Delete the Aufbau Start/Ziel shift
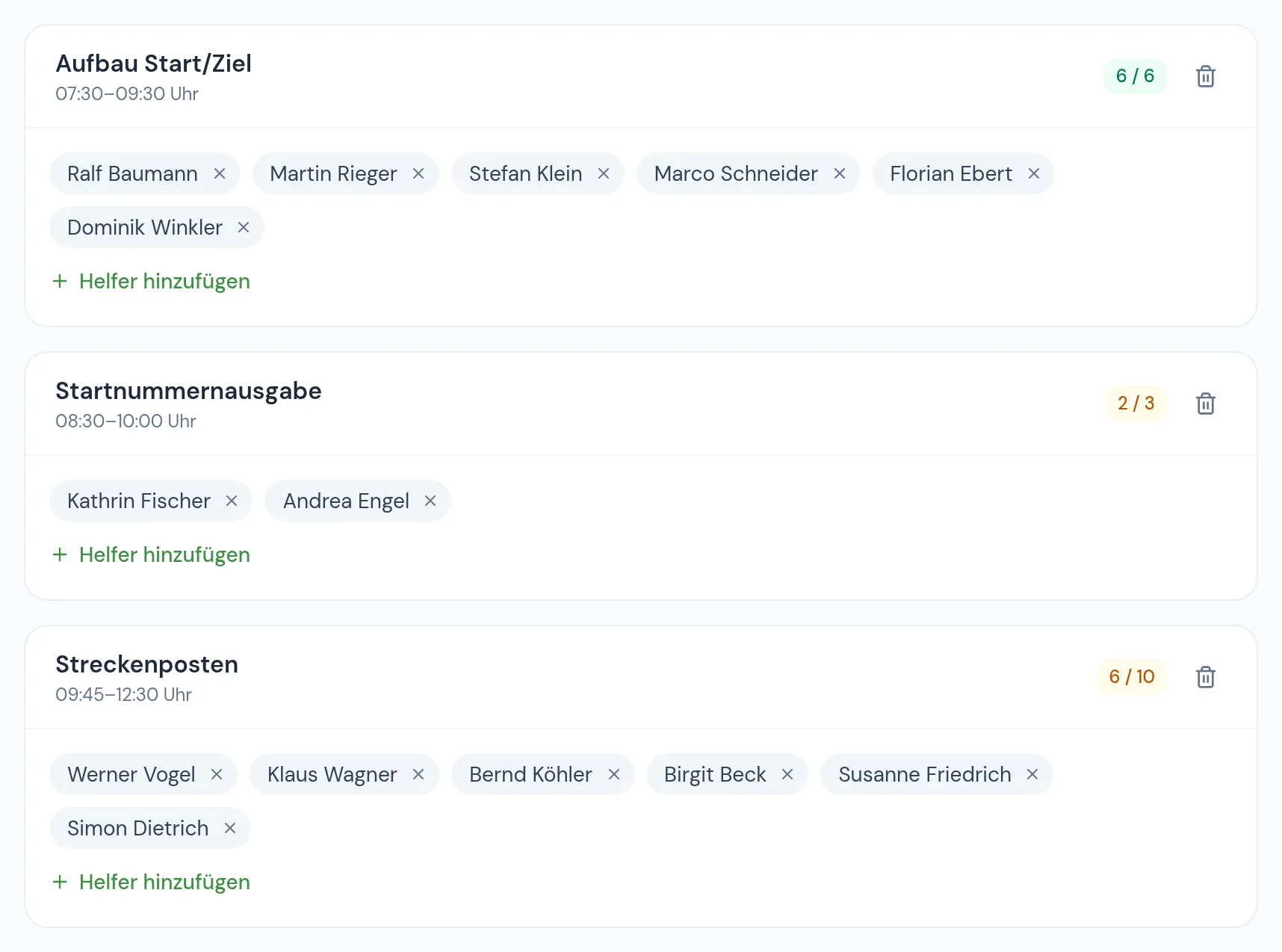Image resolution: width=1282 pixels, height=952 pixels. pos(1205,76)
